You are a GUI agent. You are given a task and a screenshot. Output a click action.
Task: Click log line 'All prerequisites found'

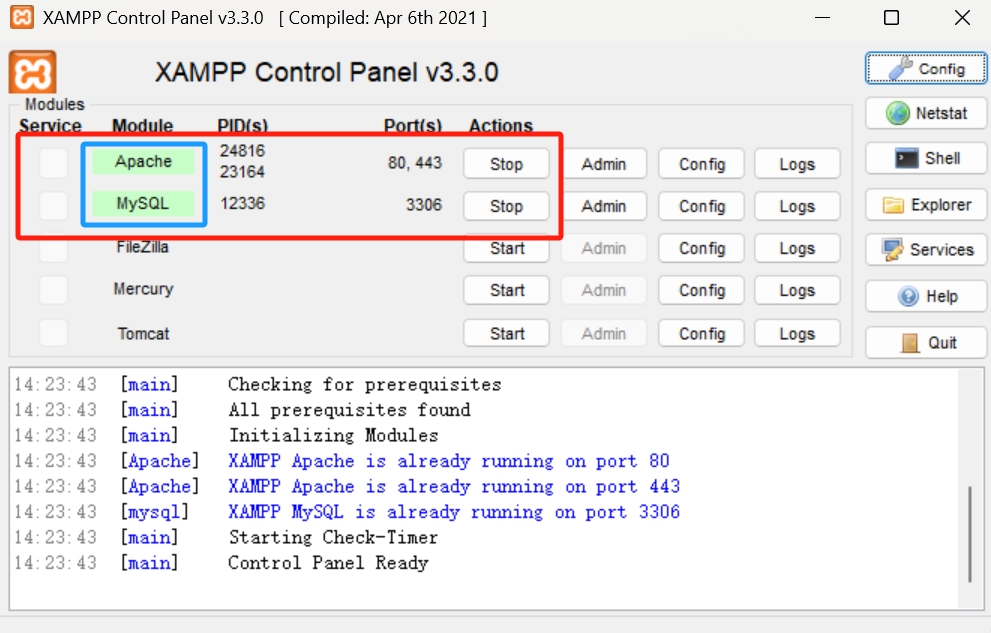[350, 410]
